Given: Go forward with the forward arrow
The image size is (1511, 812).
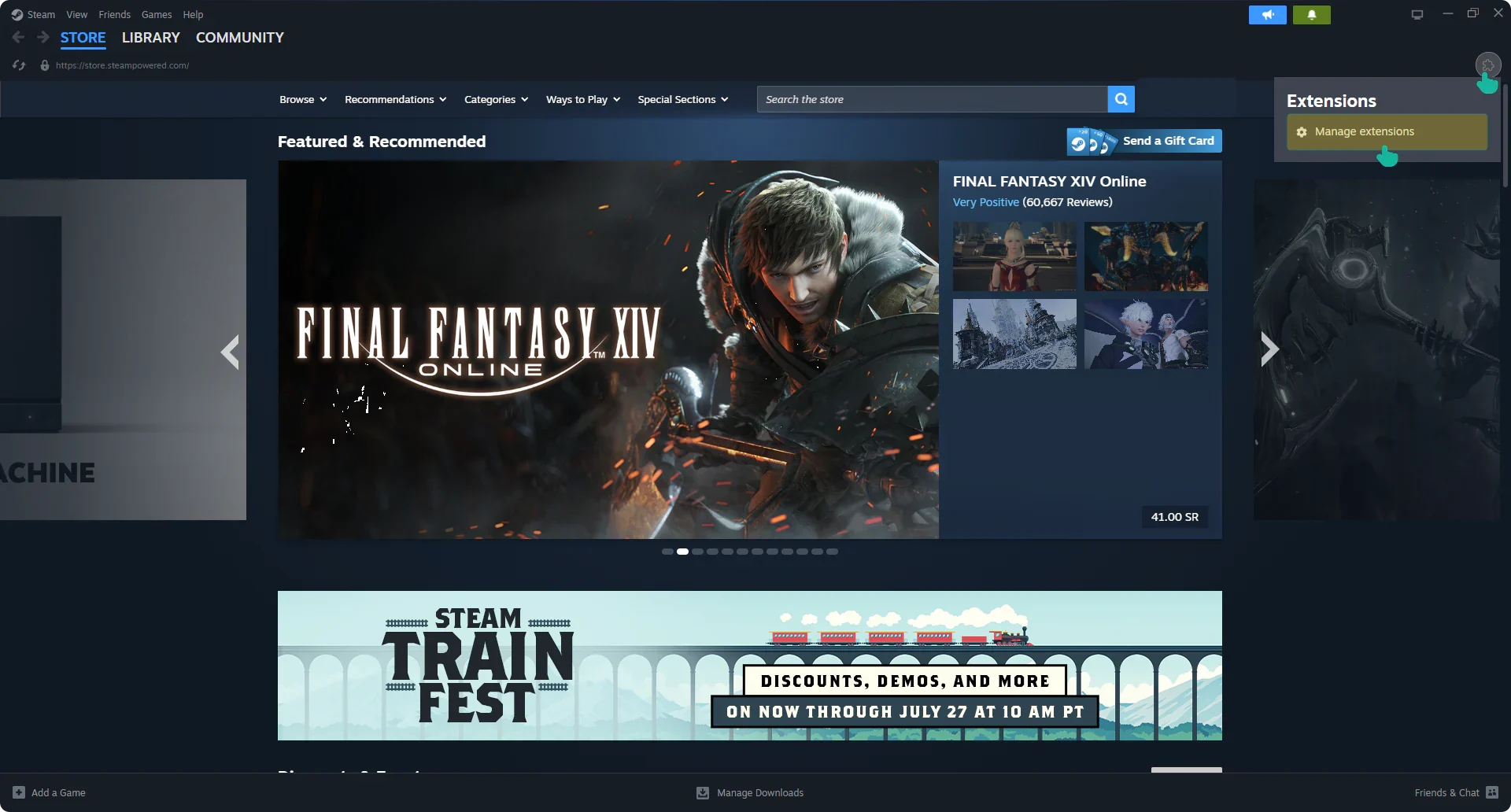Looking at the screenshot, I should click(43, 37).
